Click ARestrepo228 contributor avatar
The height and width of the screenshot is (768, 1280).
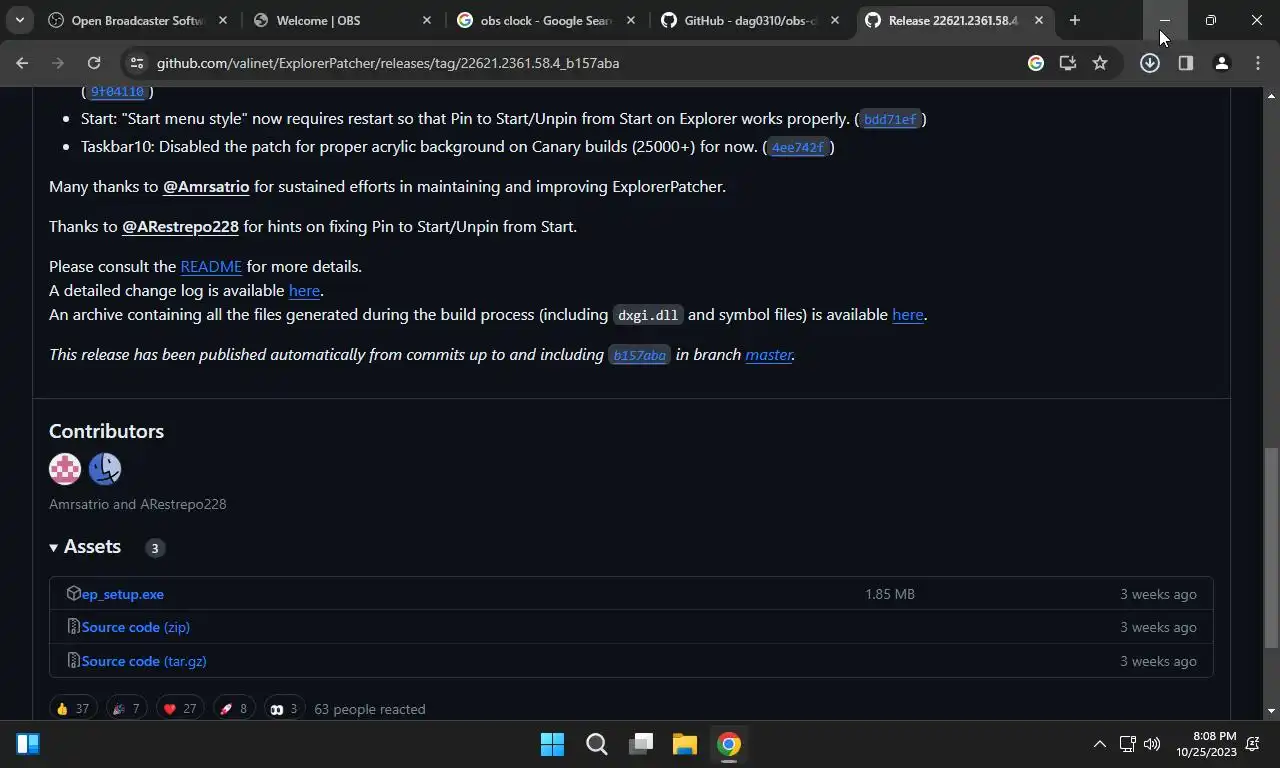[105, 468]
